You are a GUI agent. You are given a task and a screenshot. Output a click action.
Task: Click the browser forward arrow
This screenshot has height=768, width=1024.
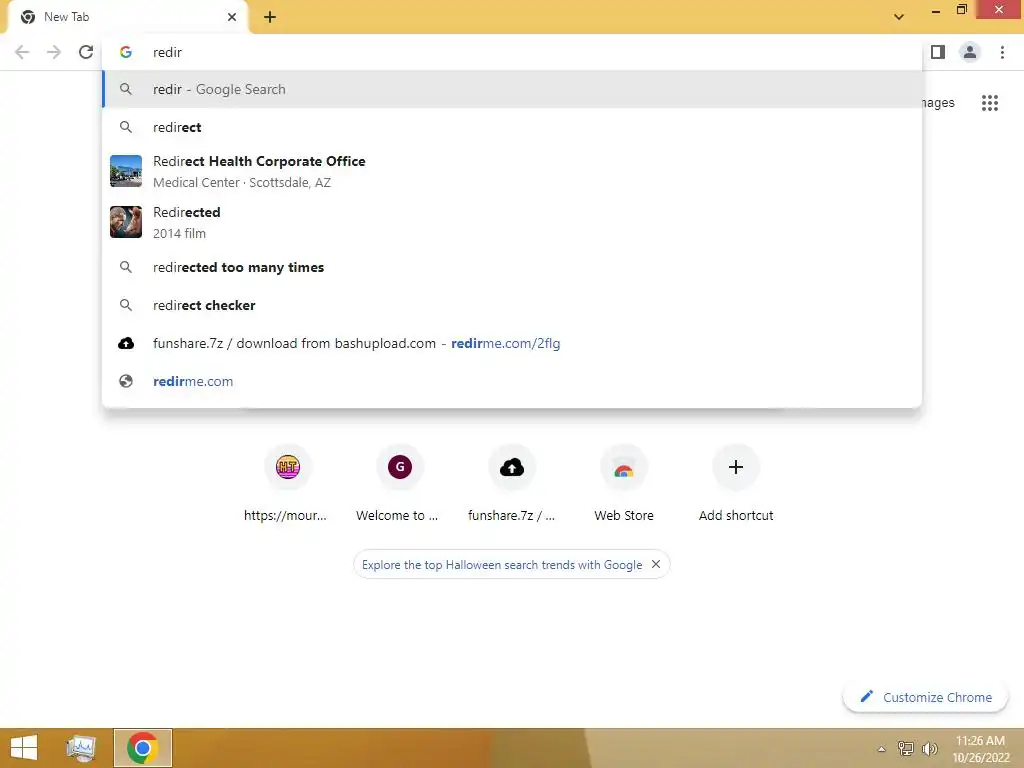[x=54, y=52]
